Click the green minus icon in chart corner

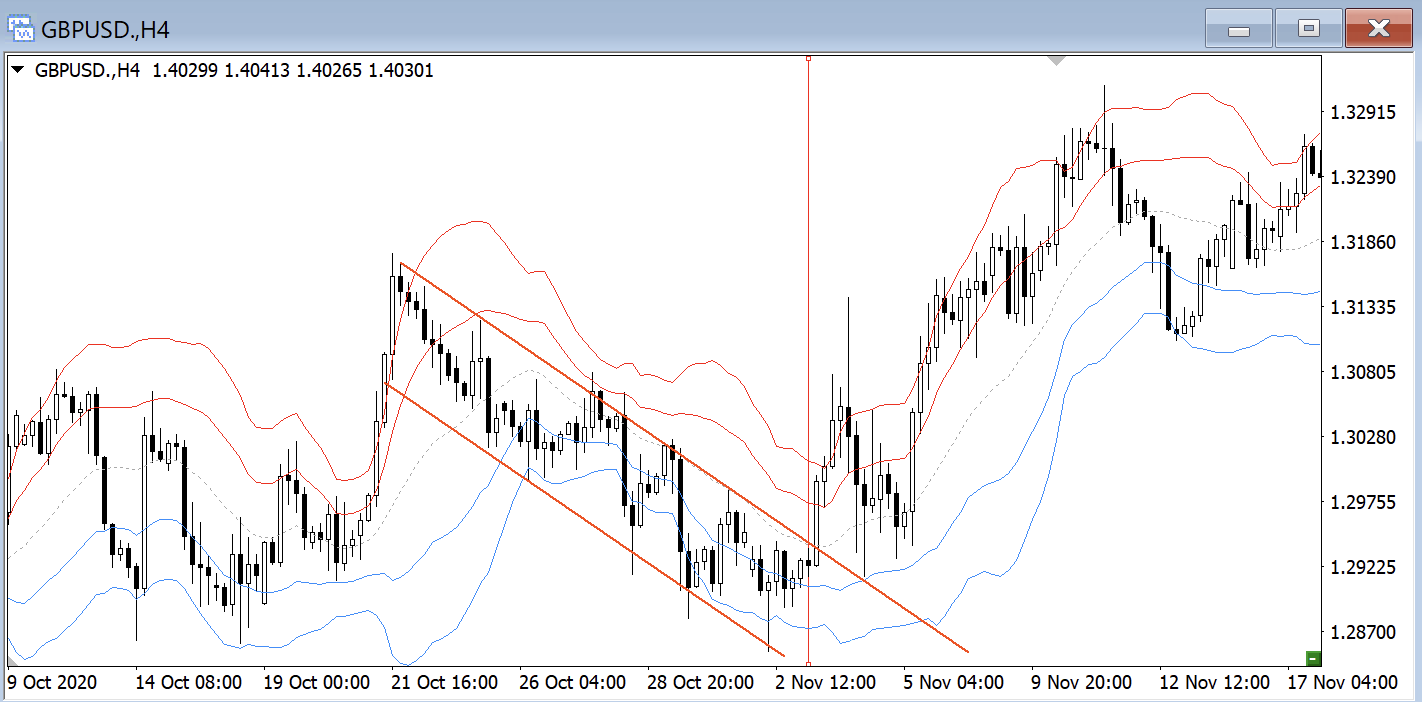click(1313, 658)
